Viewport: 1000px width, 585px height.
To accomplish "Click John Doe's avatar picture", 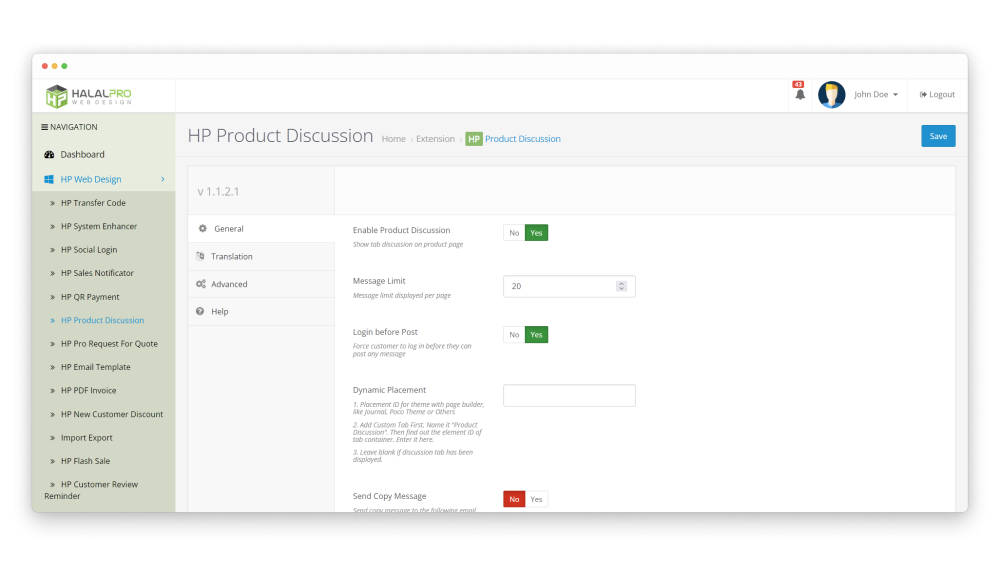I will click(831, 95).
